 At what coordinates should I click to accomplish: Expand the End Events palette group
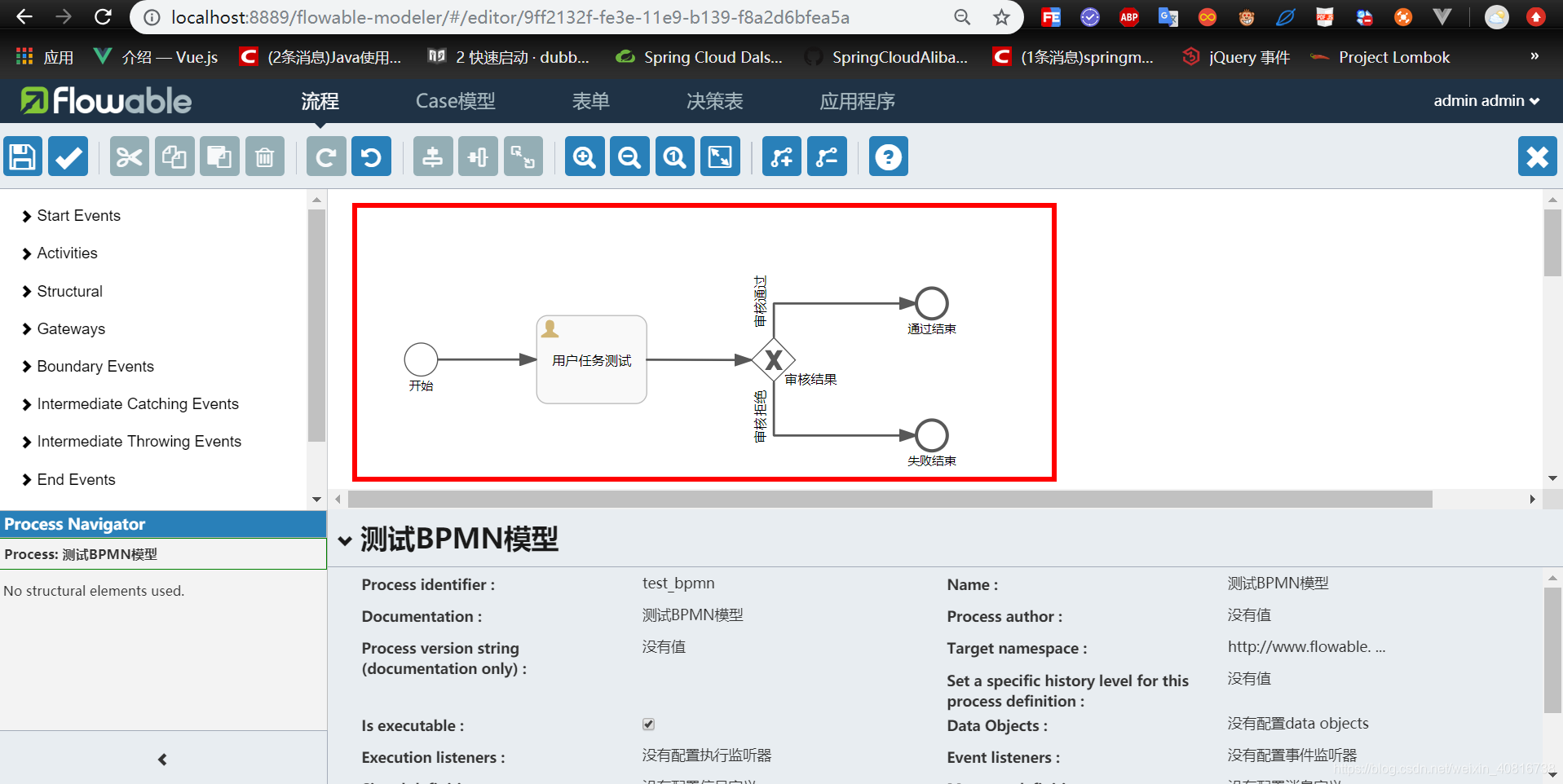[x=68, y=479]
